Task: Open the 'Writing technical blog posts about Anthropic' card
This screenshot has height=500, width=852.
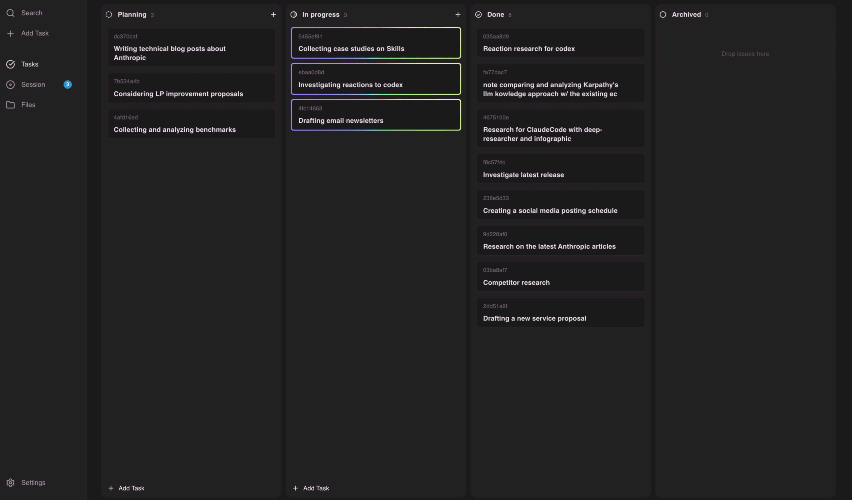Action: 191,47
